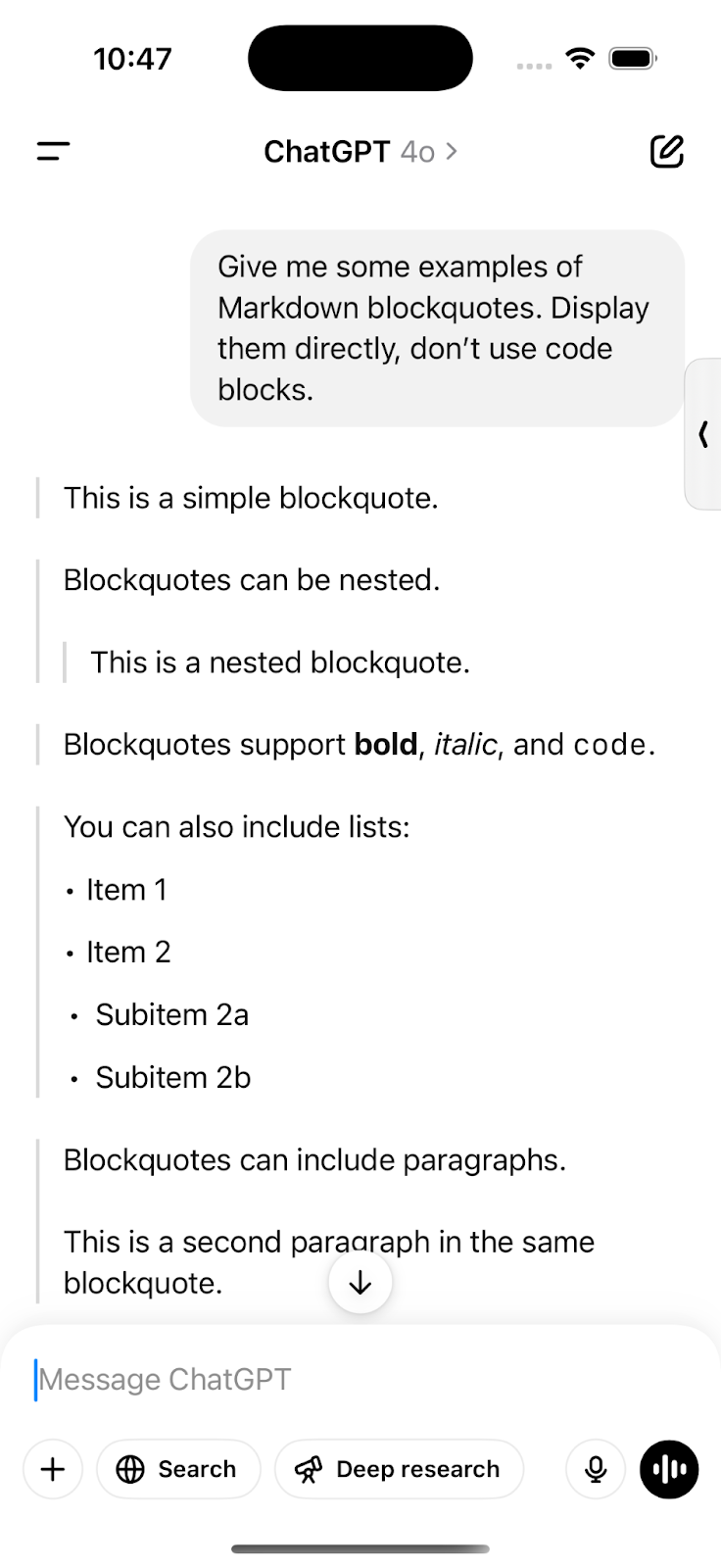Open the sidebar menu icon
Viewport: 721px width, 1568px height.
[x=53, y=152]
